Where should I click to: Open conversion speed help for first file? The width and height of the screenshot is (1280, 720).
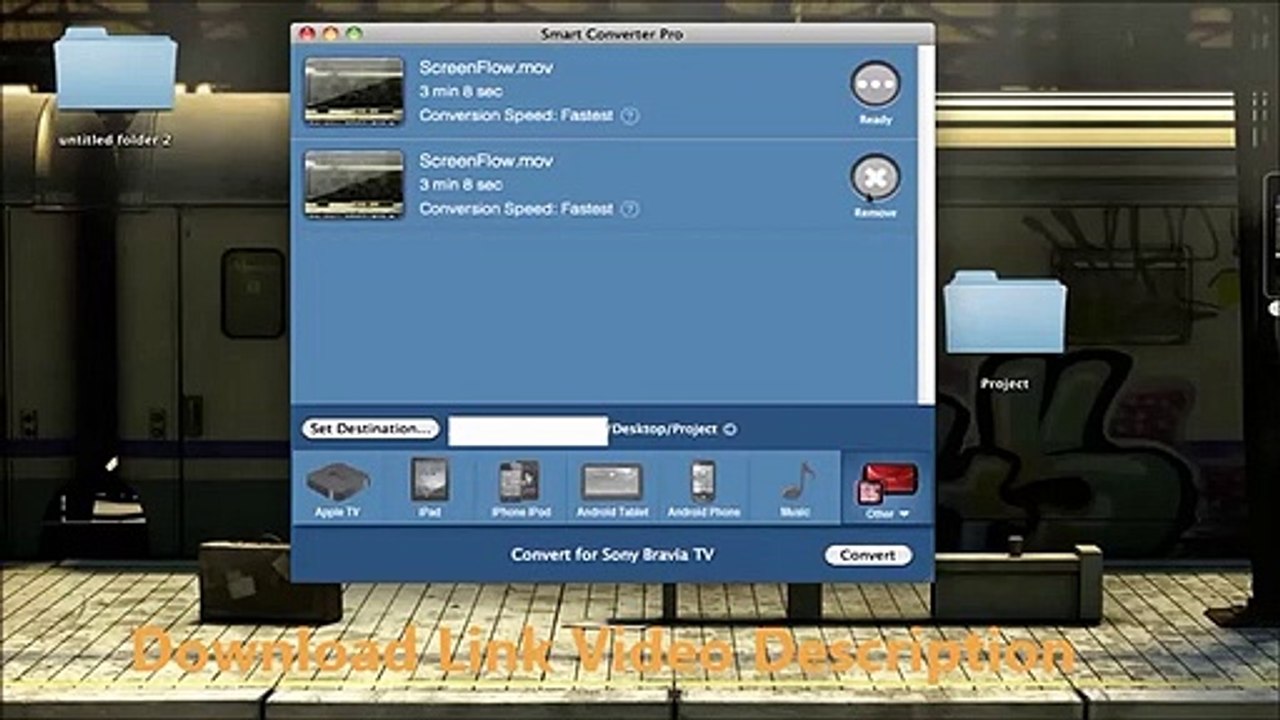pos(629,116)
